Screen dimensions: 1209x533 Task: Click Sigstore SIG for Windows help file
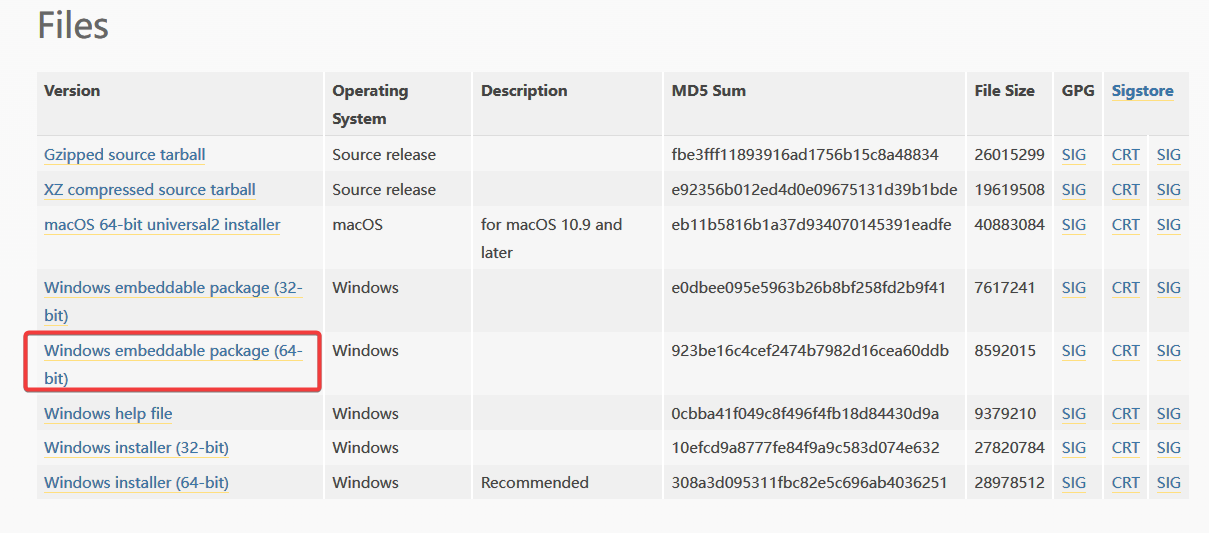pyautogui.click(x=1168, y=414)
